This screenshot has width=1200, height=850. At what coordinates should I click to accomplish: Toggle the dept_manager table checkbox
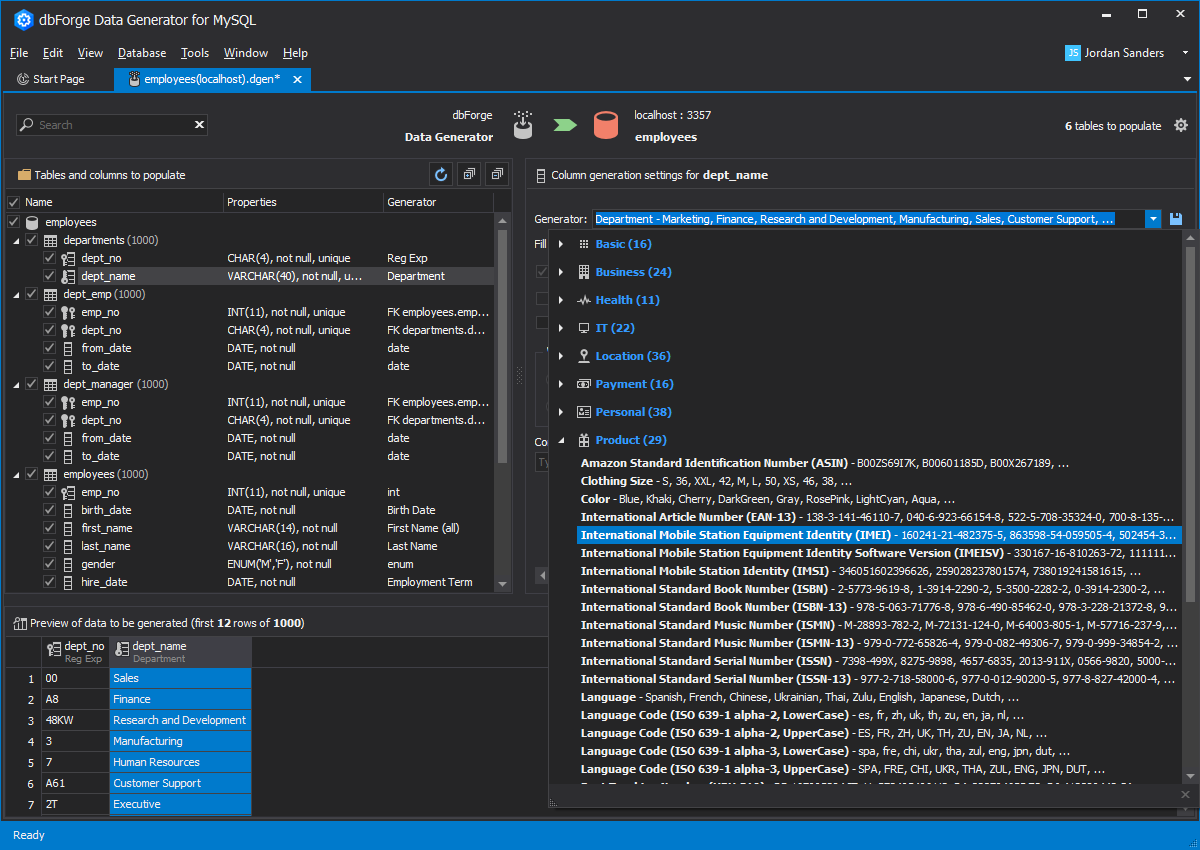click(x=32, y=384)
